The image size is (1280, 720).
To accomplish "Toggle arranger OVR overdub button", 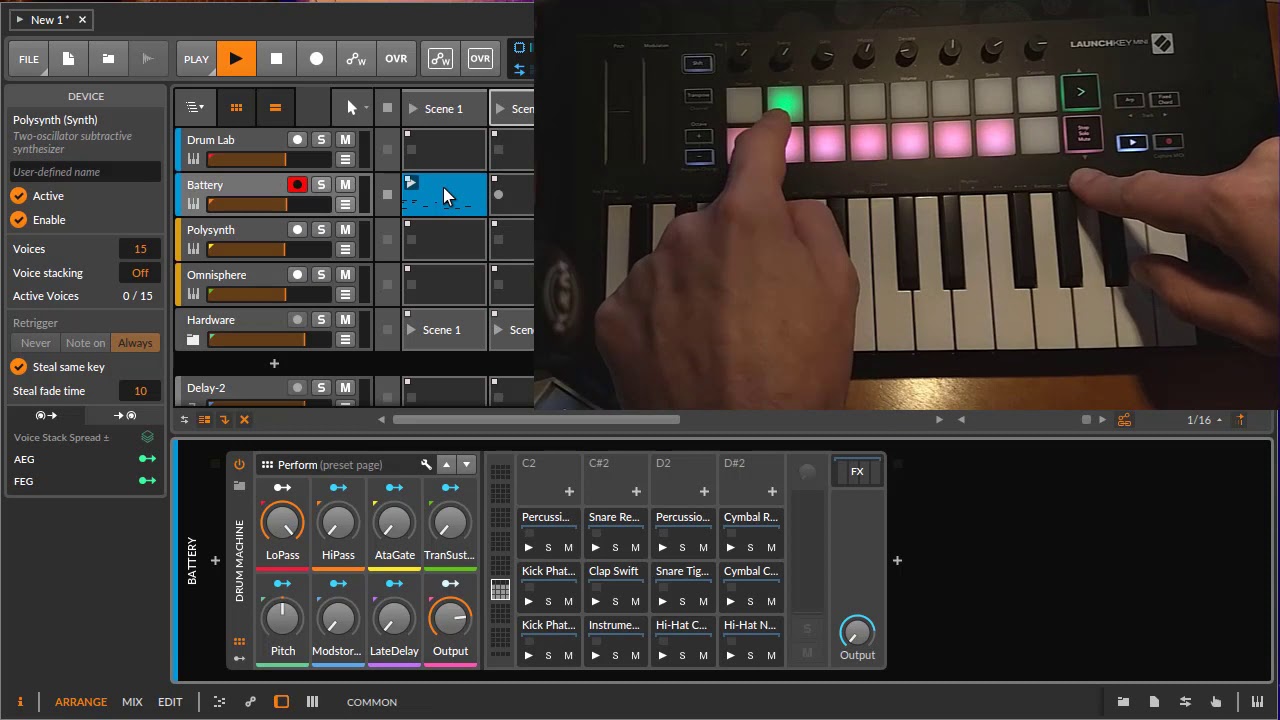I will pyautogui.click(x=396, y=59).
